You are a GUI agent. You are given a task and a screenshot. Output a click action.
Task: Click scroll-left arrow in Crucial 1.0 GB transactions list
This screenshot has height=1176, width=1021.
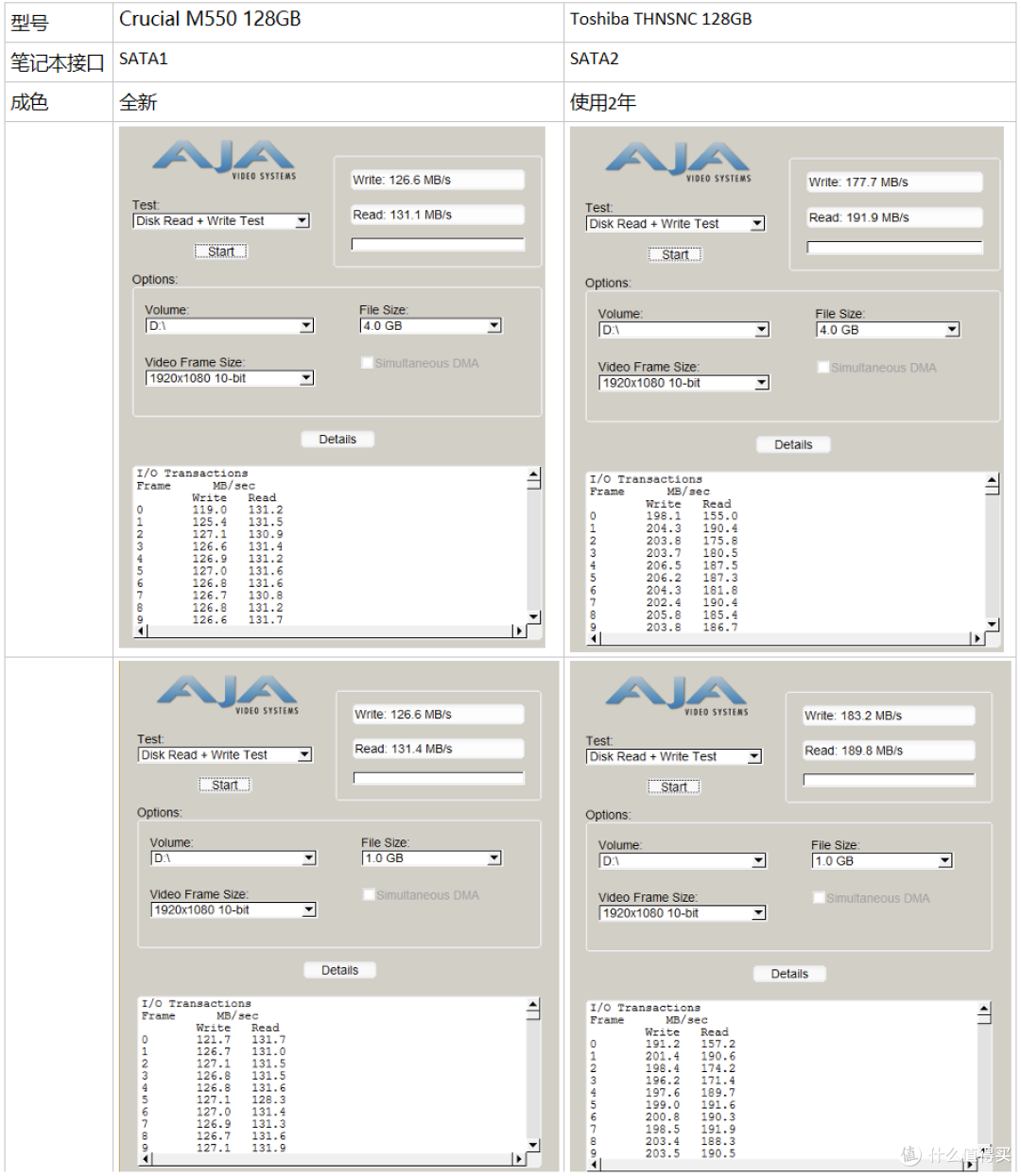147,1159
